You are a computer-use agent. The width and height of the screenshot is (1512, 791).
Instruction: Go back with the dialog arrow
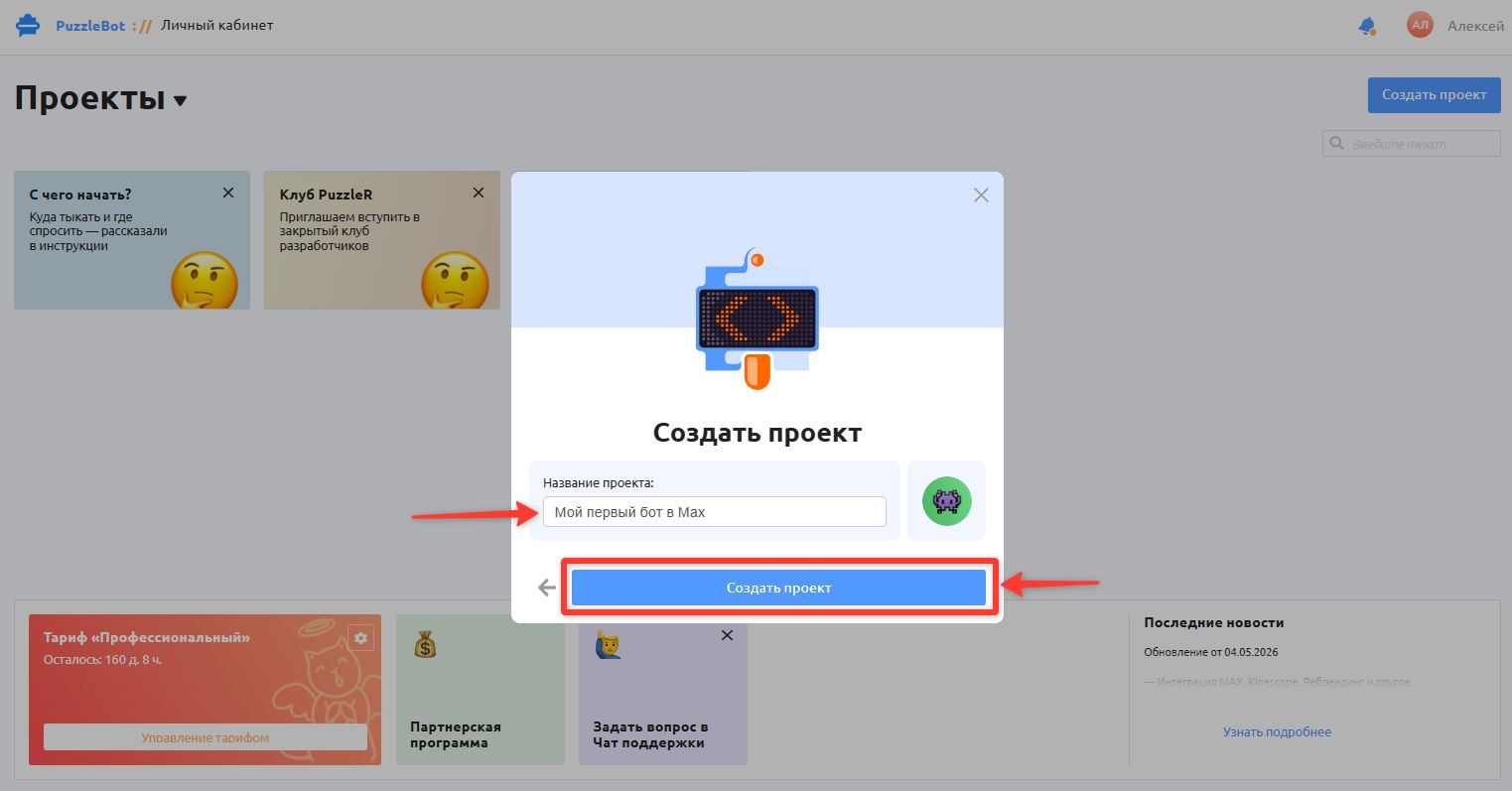click(546, 589)
